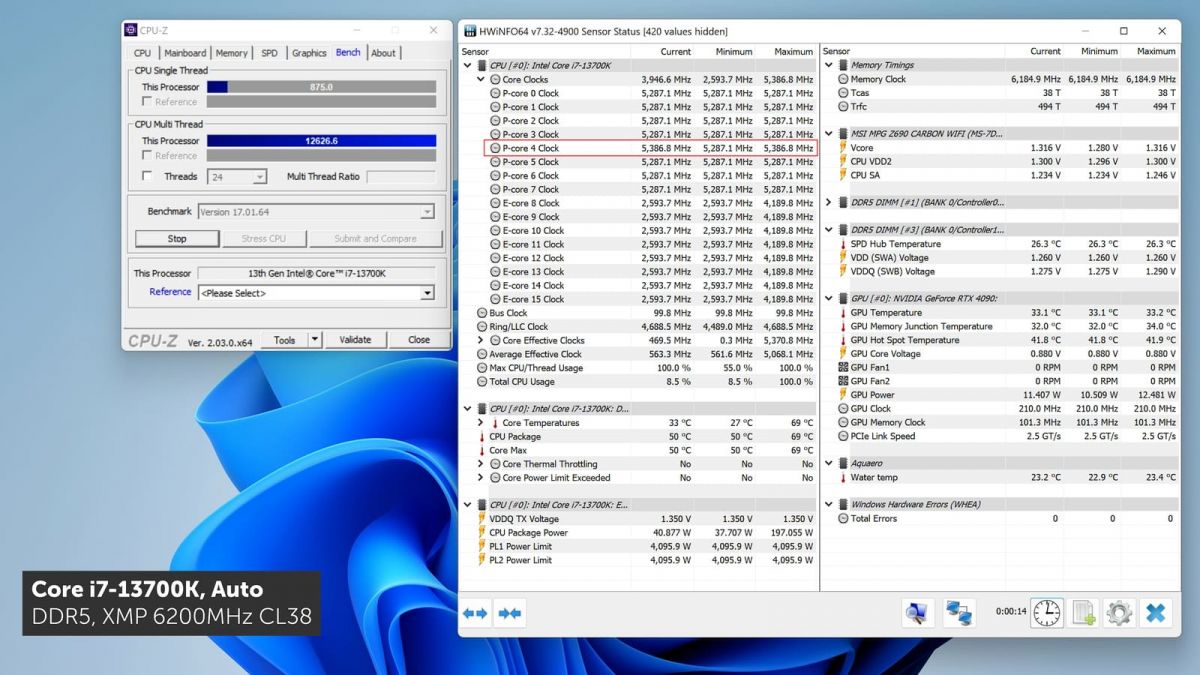Open the Tools dropdown arrow in CPU-Z
Viewport: 1200px width, 675px height.
(315, 339)
